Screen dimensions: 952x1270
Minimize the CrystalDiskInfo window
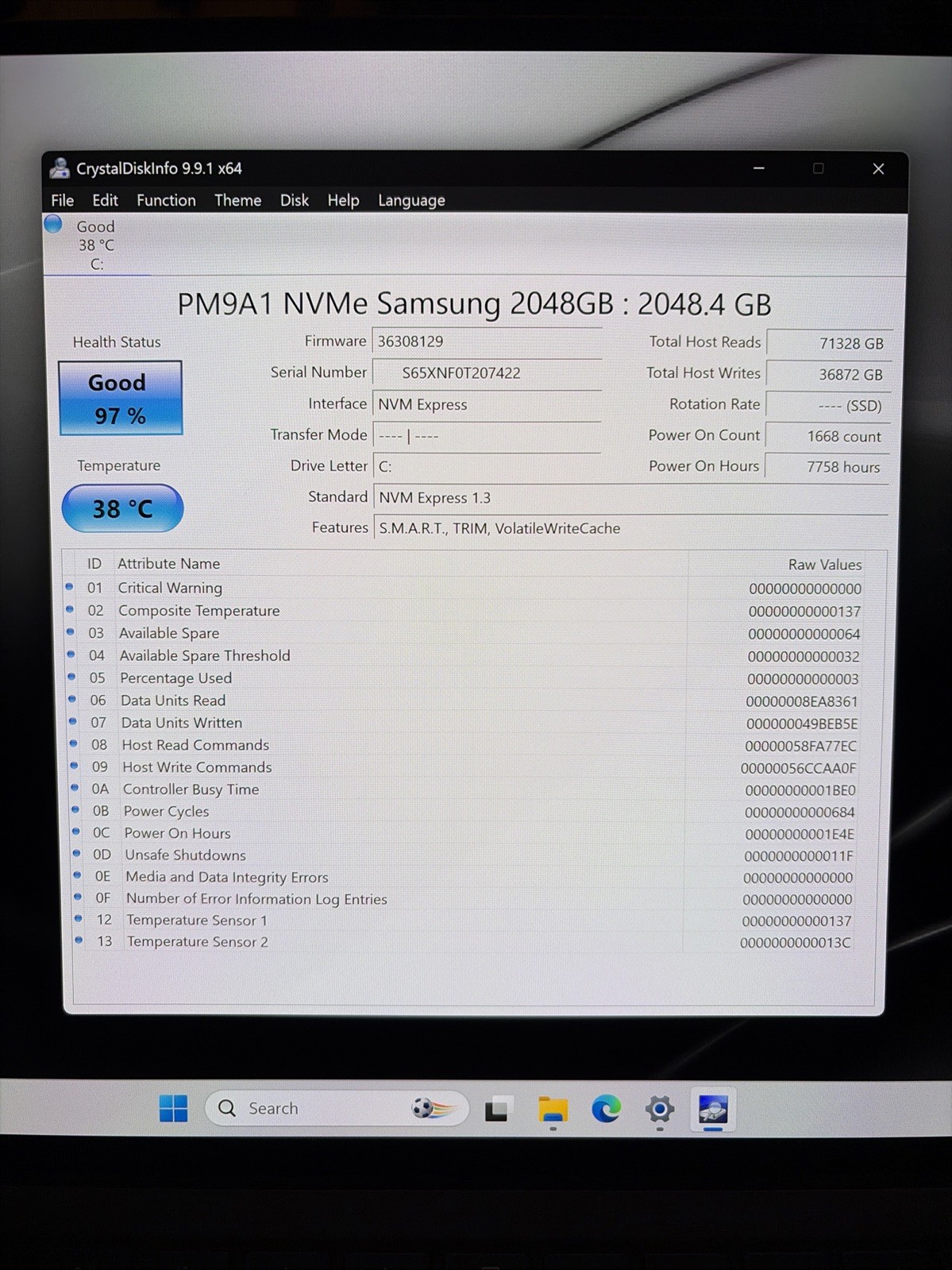759,168
